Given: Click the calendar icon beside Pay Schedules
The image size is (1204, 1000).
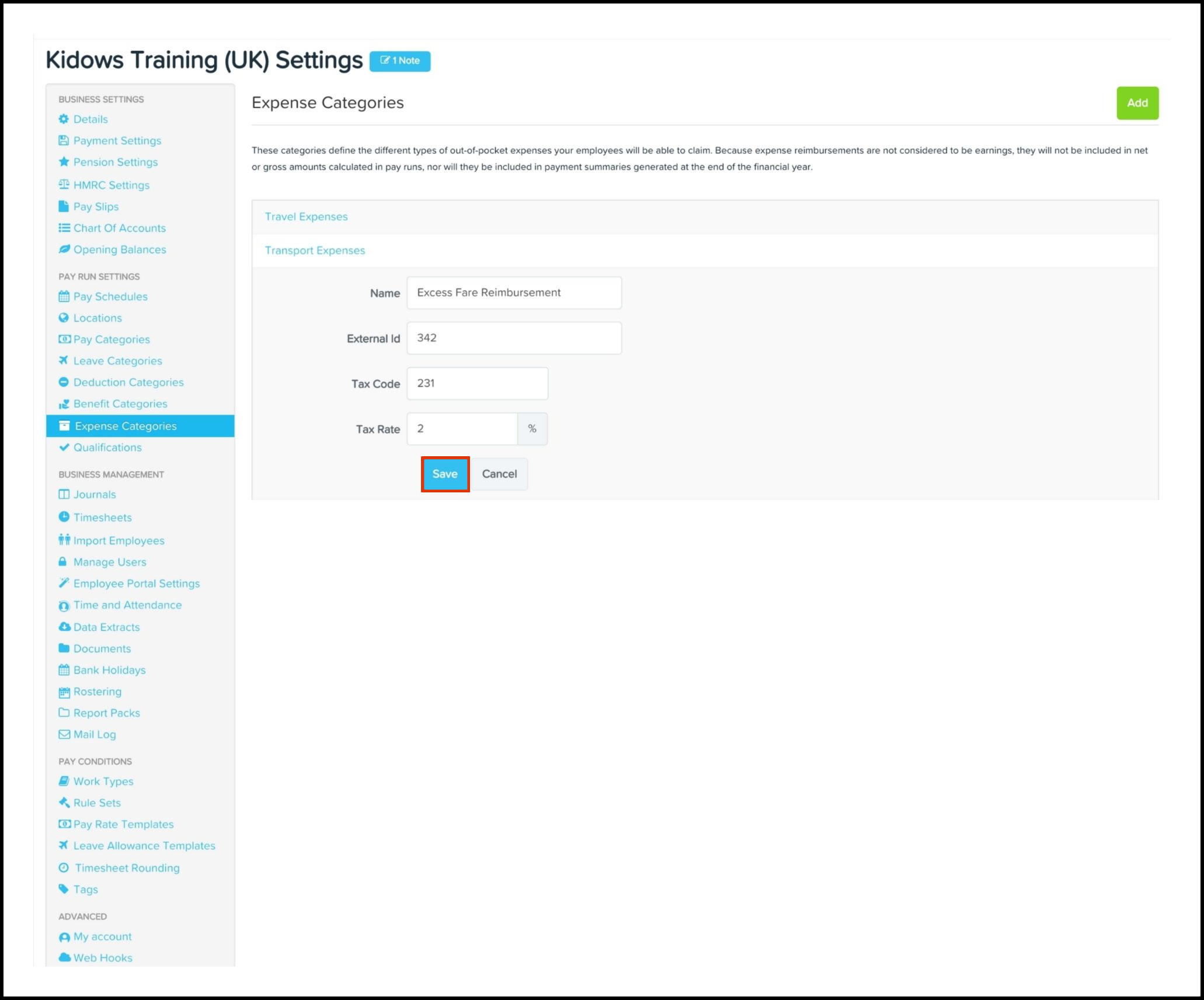Looking at the screenshot, I should point(64,297).
